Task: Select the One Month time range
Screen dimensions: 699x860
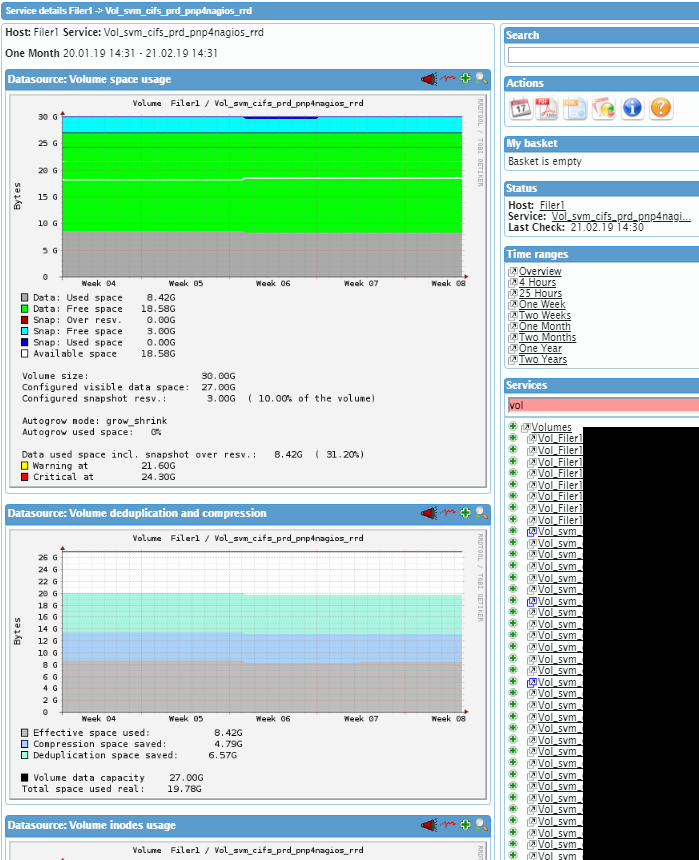Action: point(544,326)
